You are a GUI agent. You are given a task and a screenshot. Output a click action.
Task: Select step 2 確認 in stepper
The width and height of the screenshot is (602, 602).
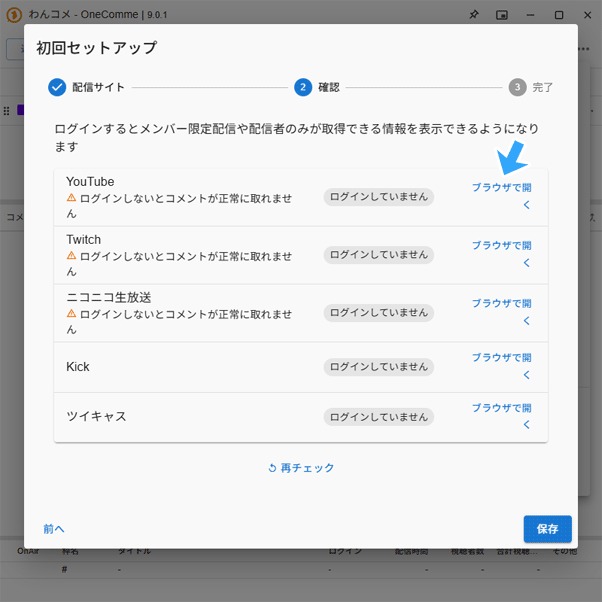pyautogui.click(x=317, y=87)
